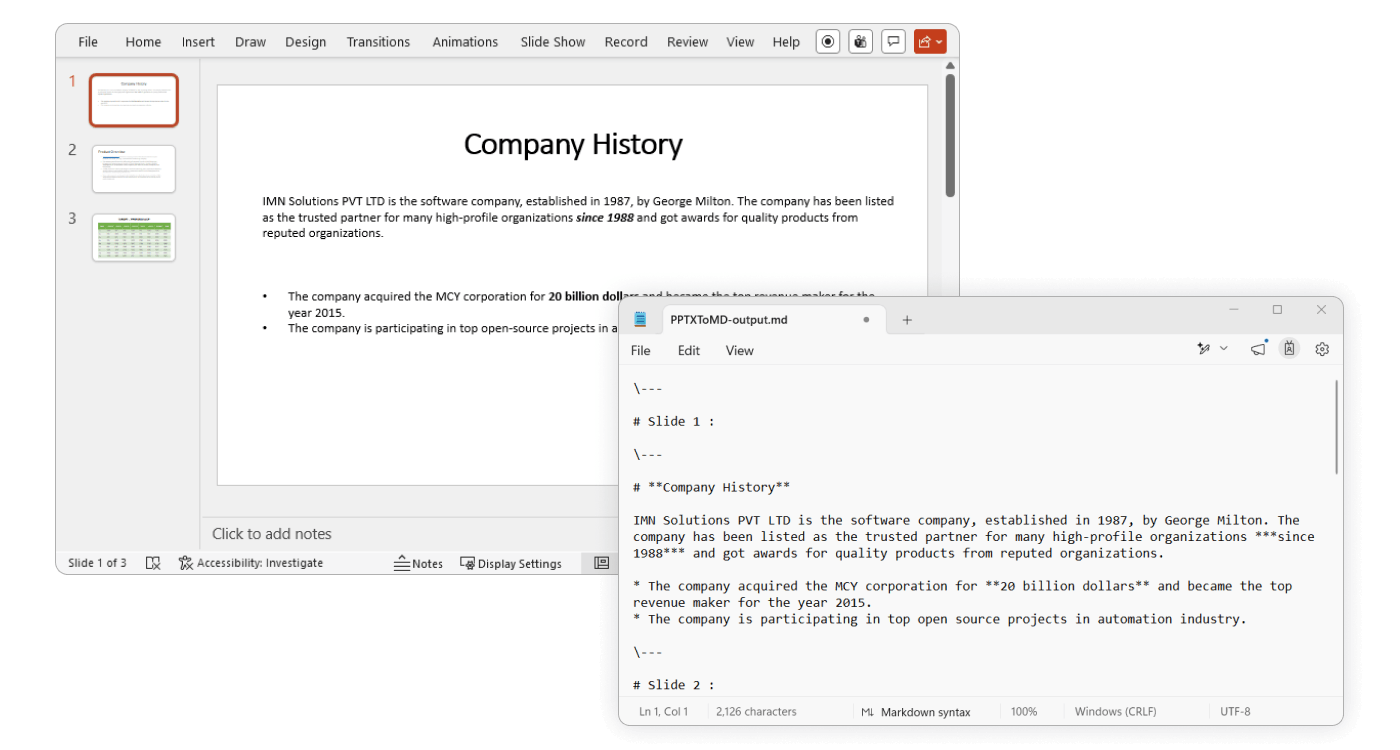
Task: Open the orange Share dropdown button
Action: [930, 41]
